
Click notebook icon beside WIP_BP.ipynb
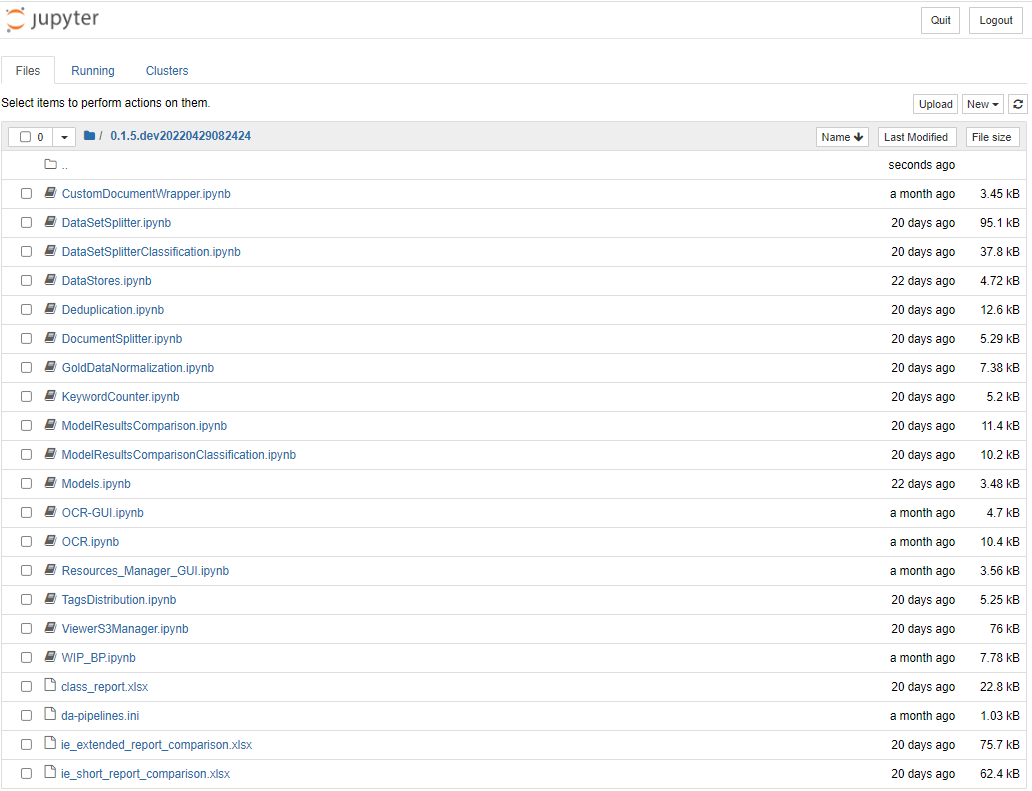click(50, 656)
